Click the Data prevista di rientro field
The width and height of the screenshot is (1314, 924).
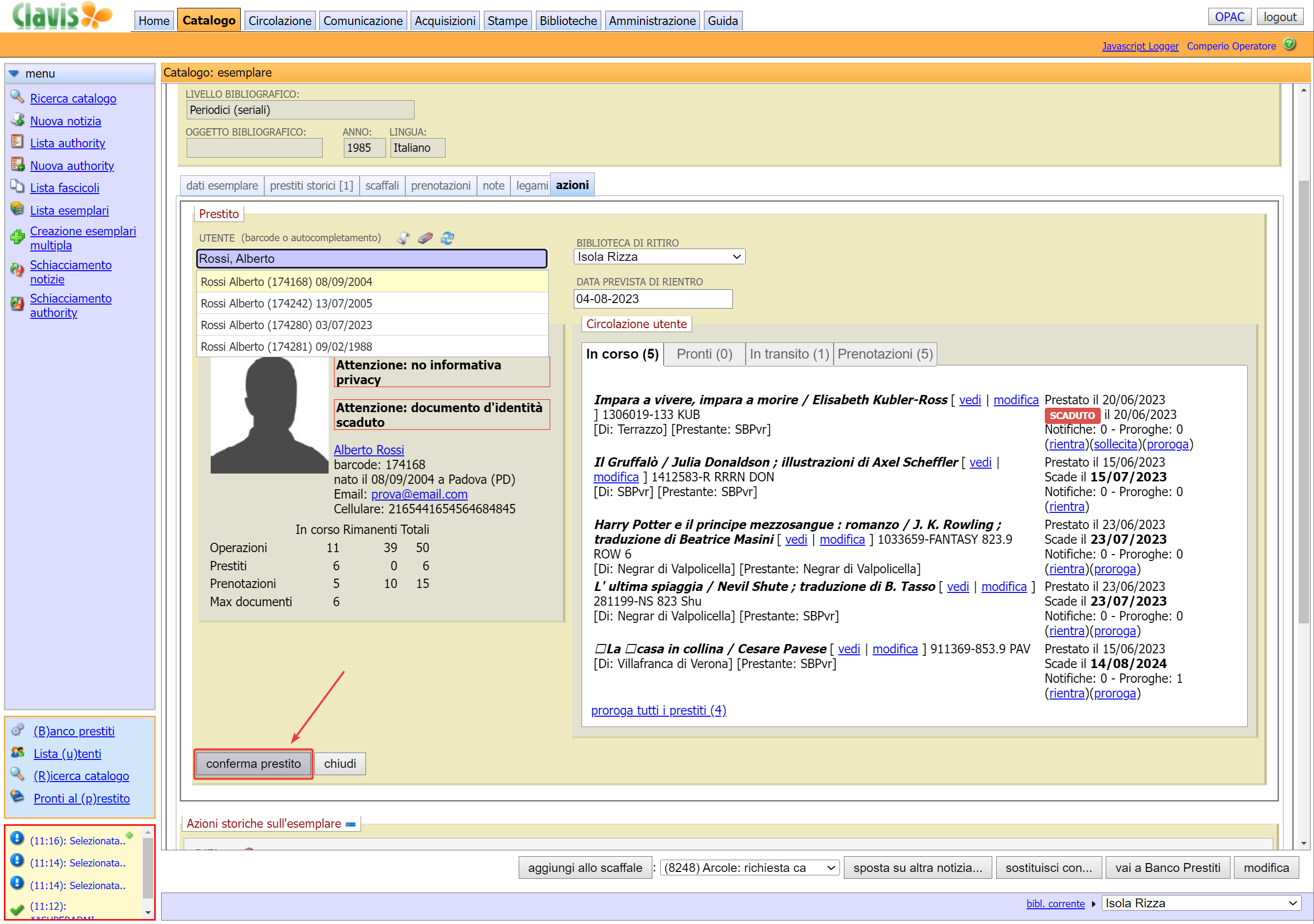(652, 299)
